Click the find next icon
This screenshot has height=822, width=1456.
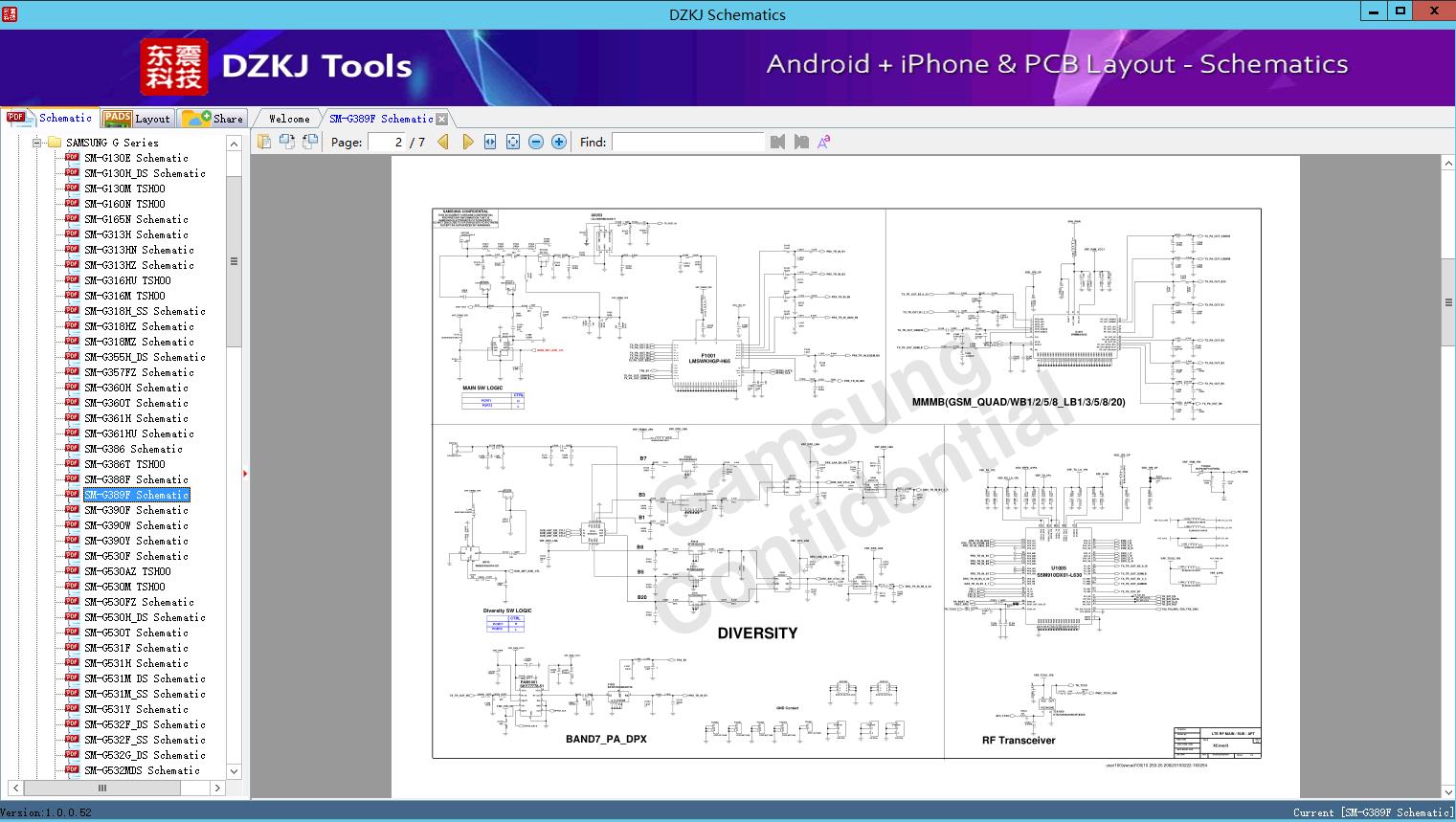[x=801, y=142]
